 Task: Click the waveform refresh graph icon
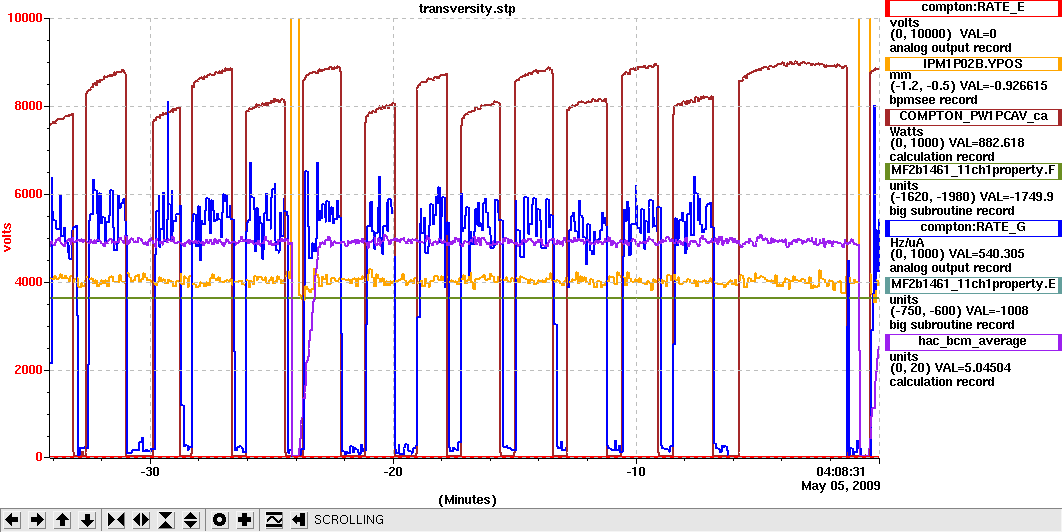[274, 520]
